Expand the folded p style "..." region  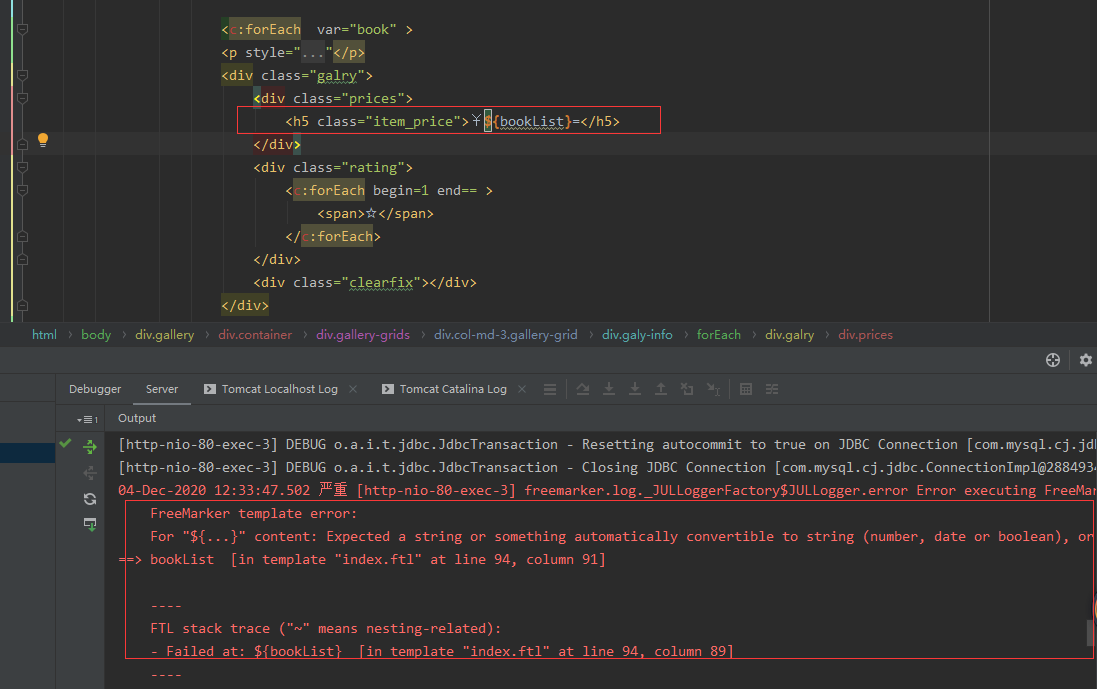click(313, 52)
